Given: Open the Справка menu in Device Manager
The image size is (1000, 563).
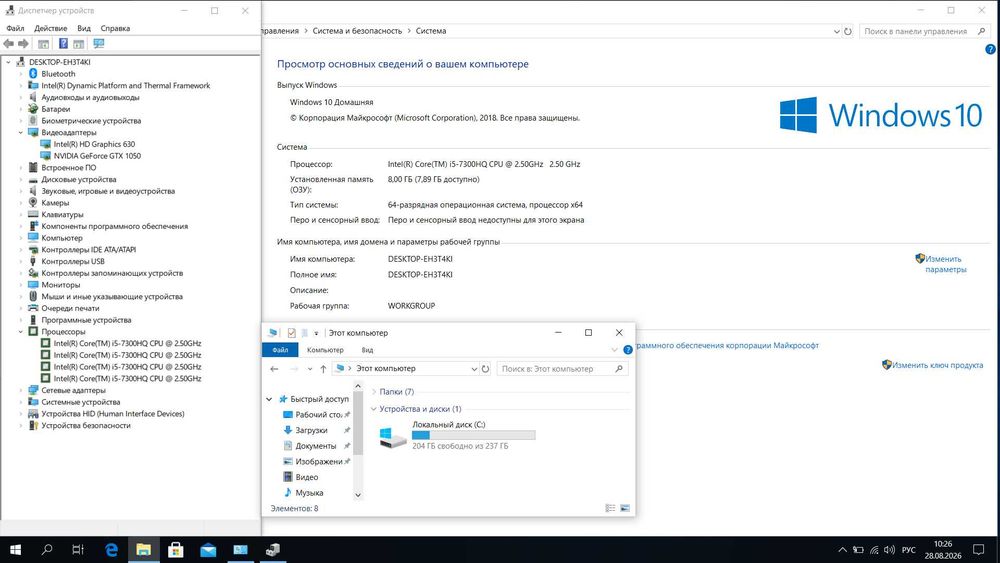Looking at the screenshot, I should (115, 28).
